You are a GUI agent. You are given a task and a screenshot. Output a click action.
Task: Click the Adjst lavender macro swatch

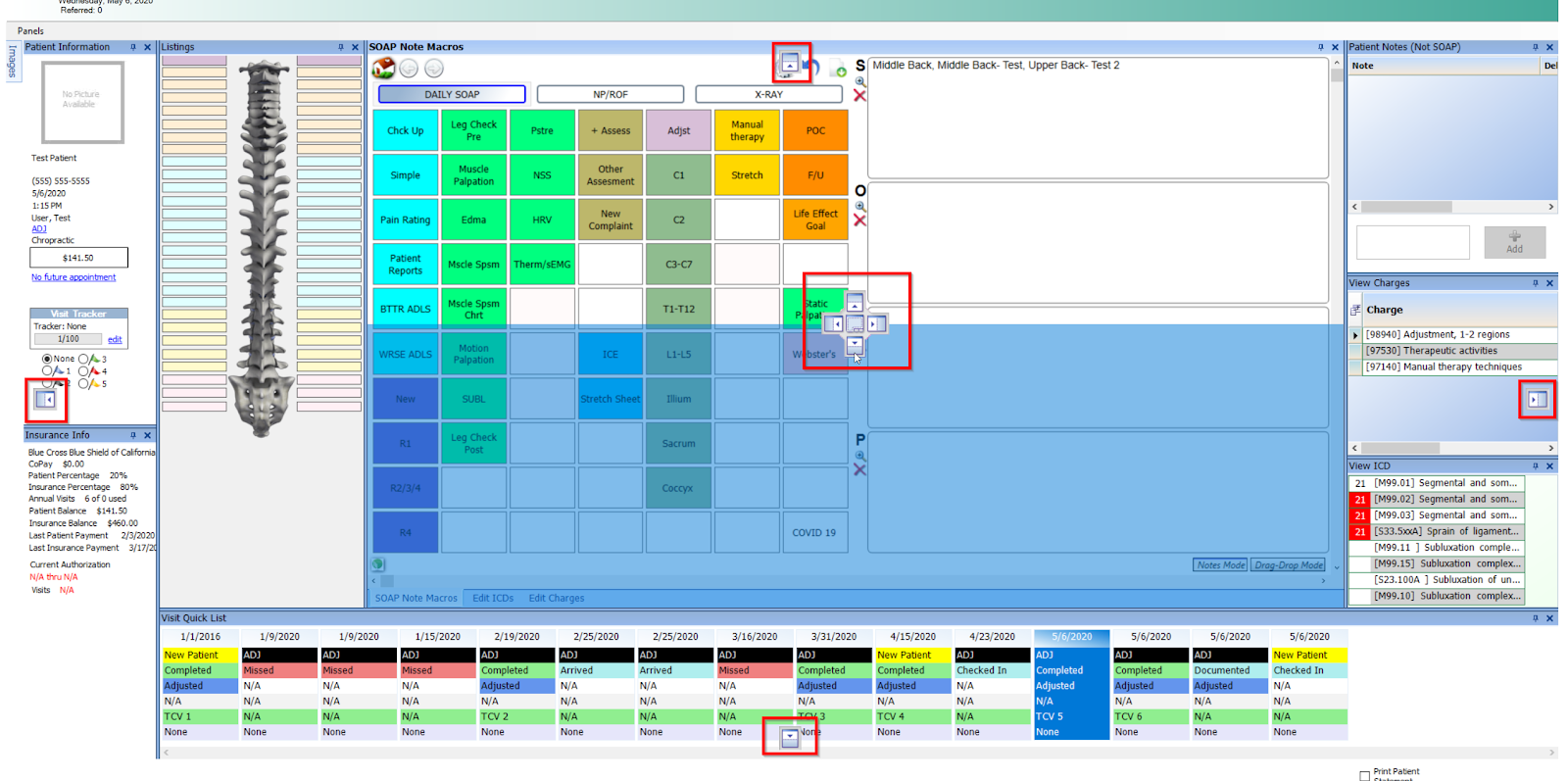pos(678,130)
